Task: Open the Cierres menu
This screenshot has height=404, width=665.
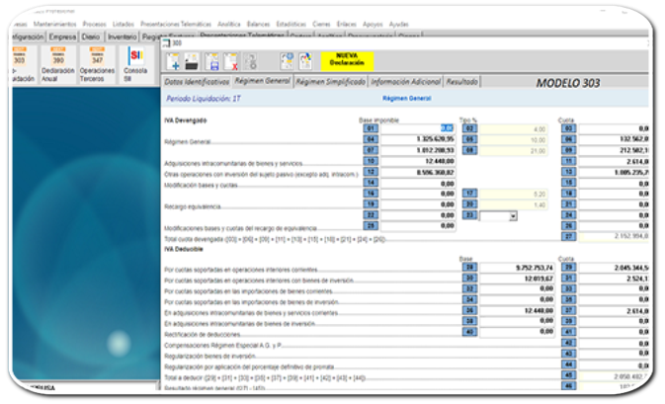Action: 321,24
